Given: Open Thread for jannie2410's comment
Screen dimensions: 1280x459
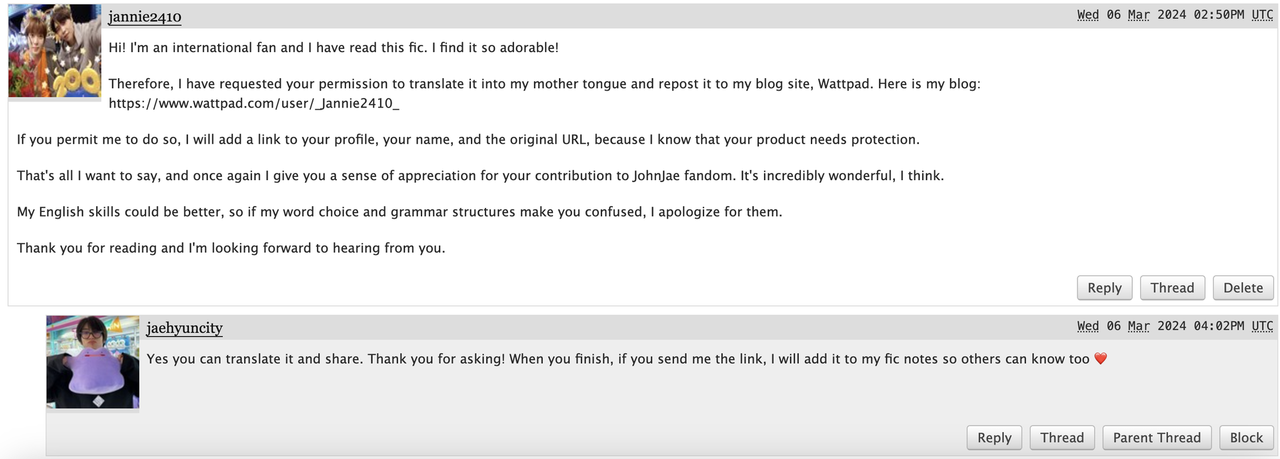Looking at the screenshot, I should coord(1172,288).
